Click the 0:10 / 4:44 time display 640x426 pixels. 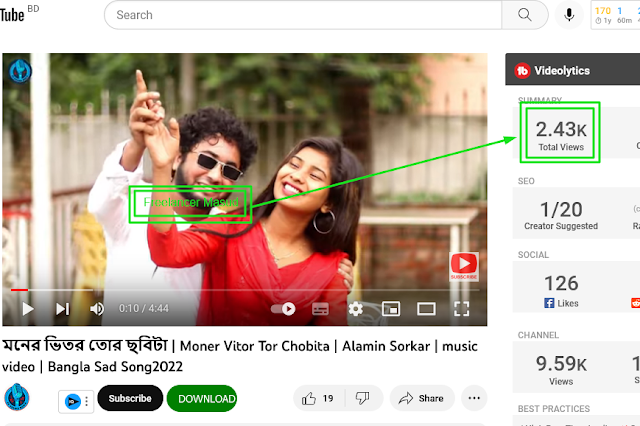coord(144,308)
